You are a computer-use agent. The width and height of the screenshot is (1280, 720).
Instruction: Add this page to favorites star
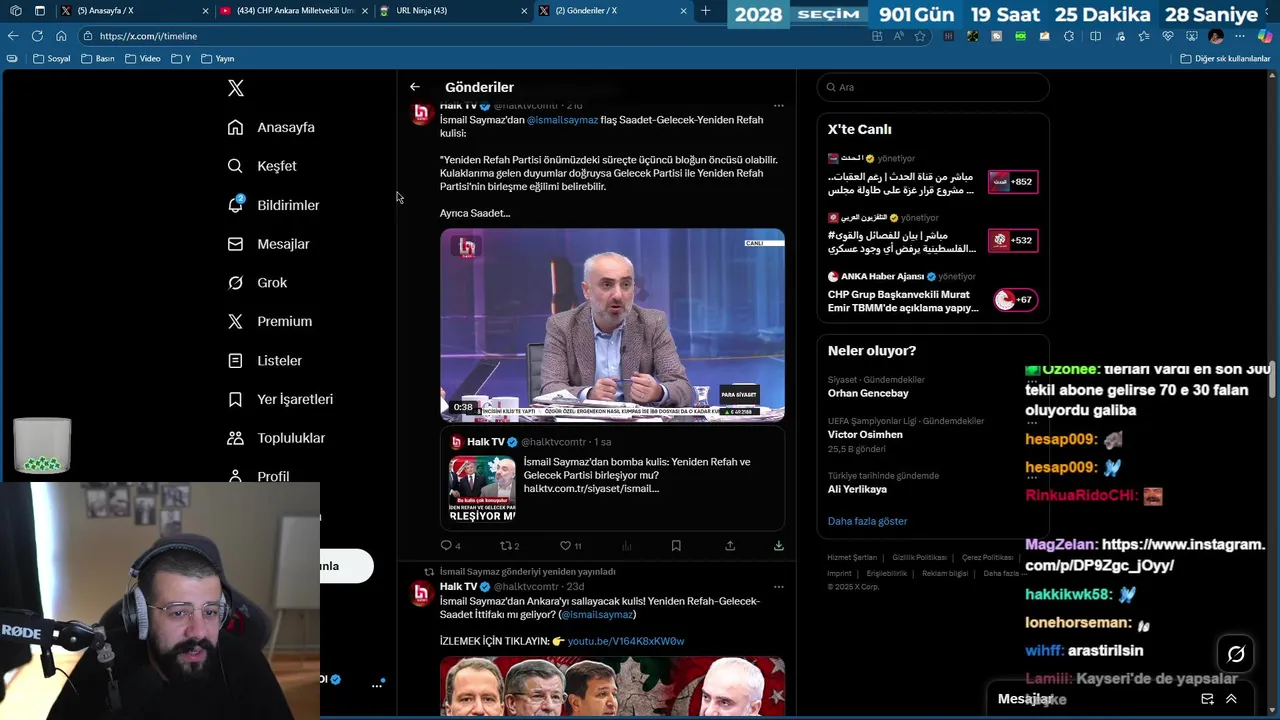tap(920, 36)
